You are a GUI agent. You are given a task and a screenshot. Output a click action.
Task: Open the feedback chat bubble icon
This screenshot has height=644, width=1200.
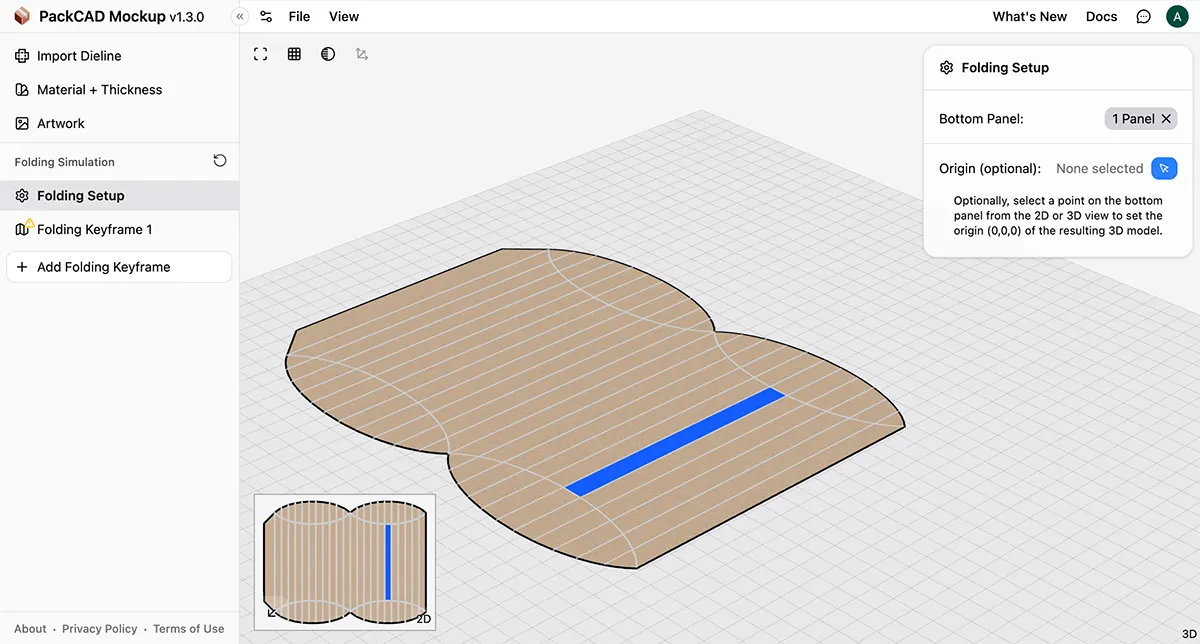(x=1144, y=16)
